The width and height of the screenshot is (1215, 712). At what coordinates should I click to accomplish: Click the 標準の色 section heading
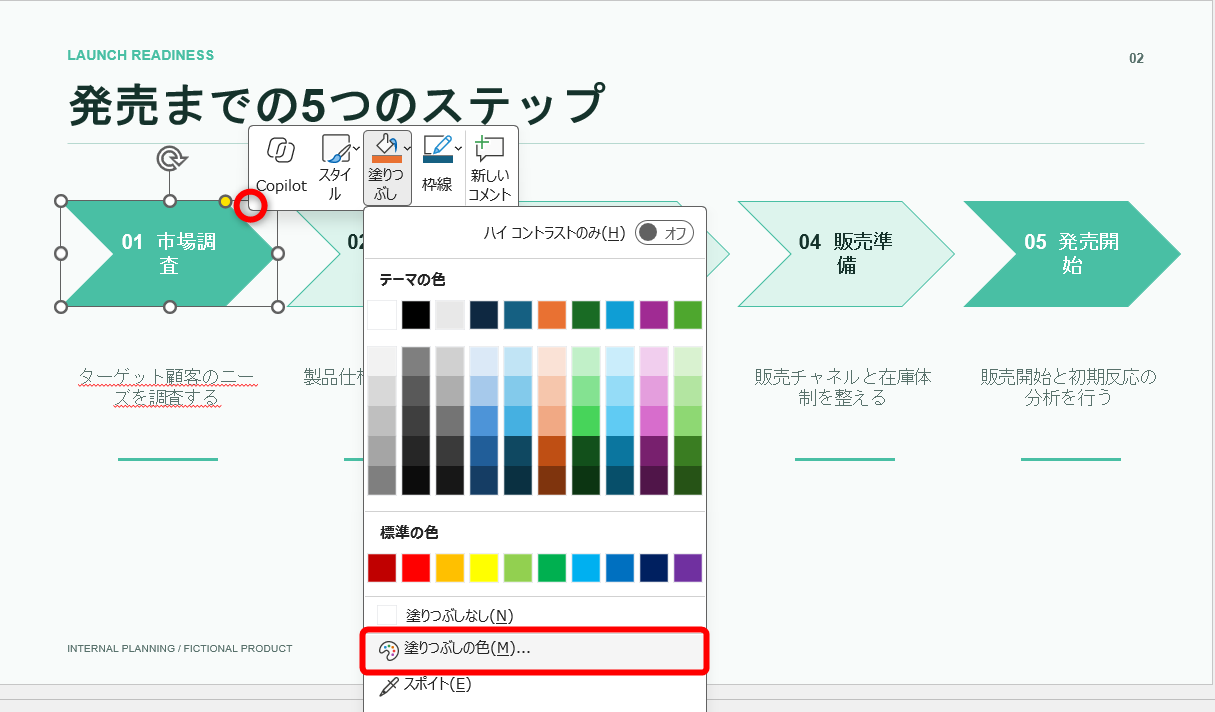pos(409,533)
